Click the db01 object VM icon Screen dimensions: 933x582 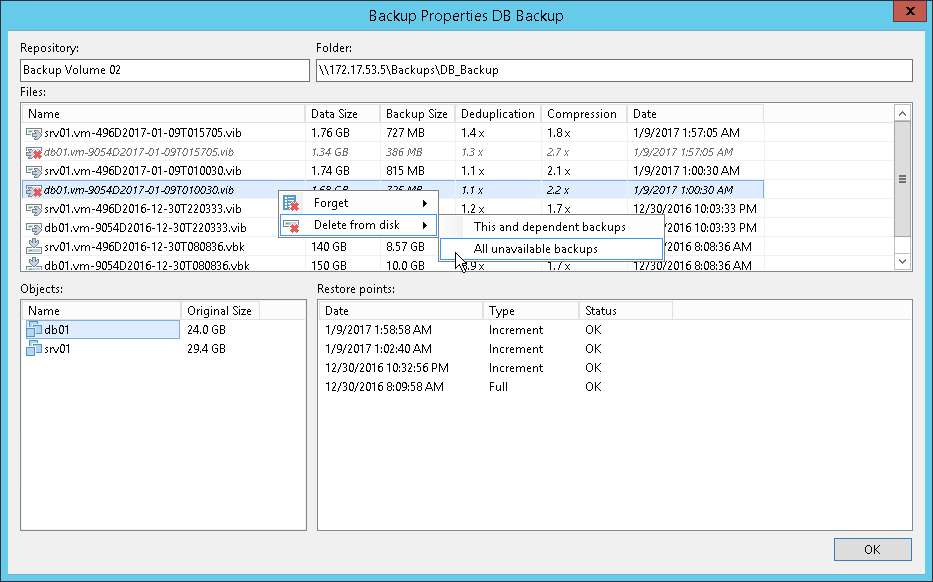34,330
